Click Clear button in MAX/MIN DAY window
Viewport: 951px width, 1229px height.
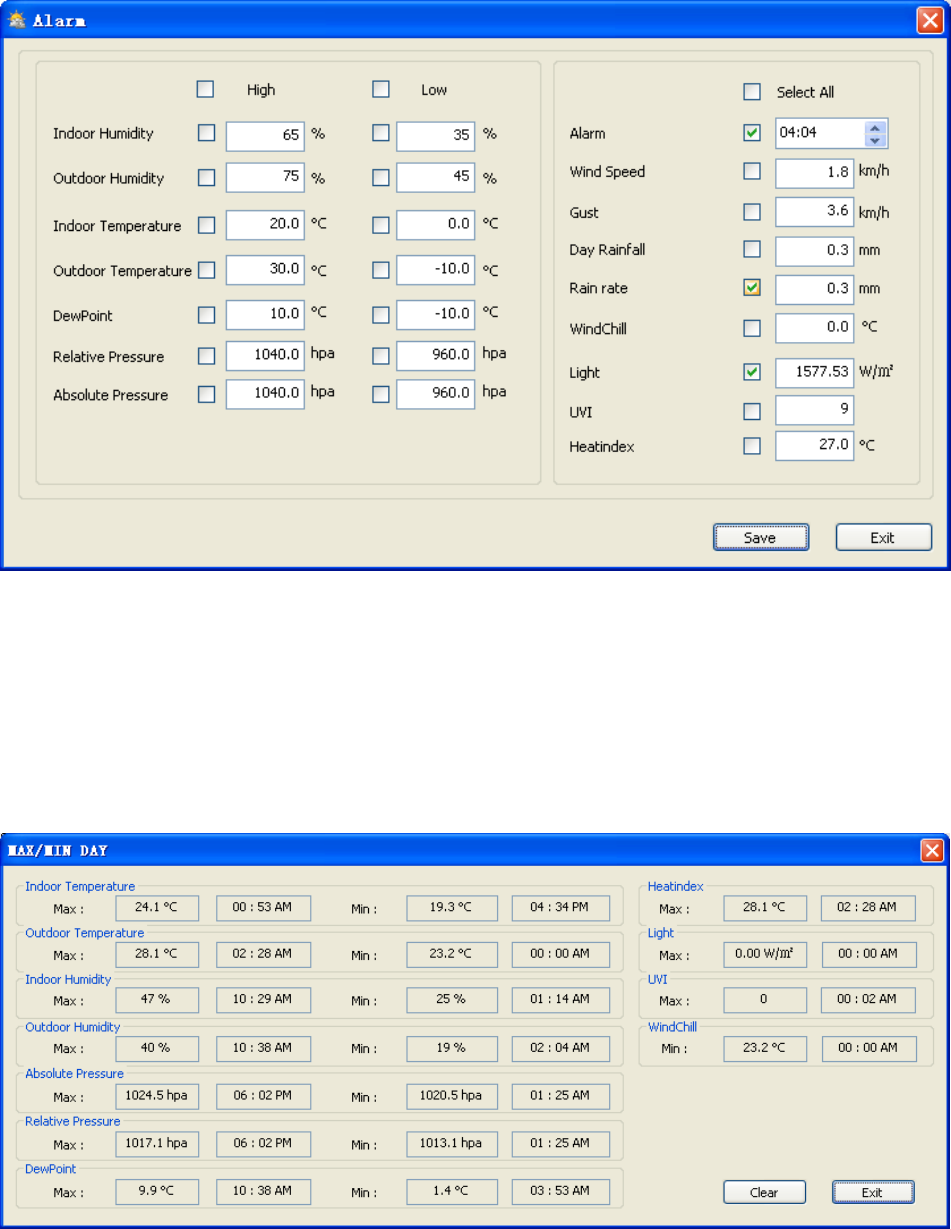764,1192
